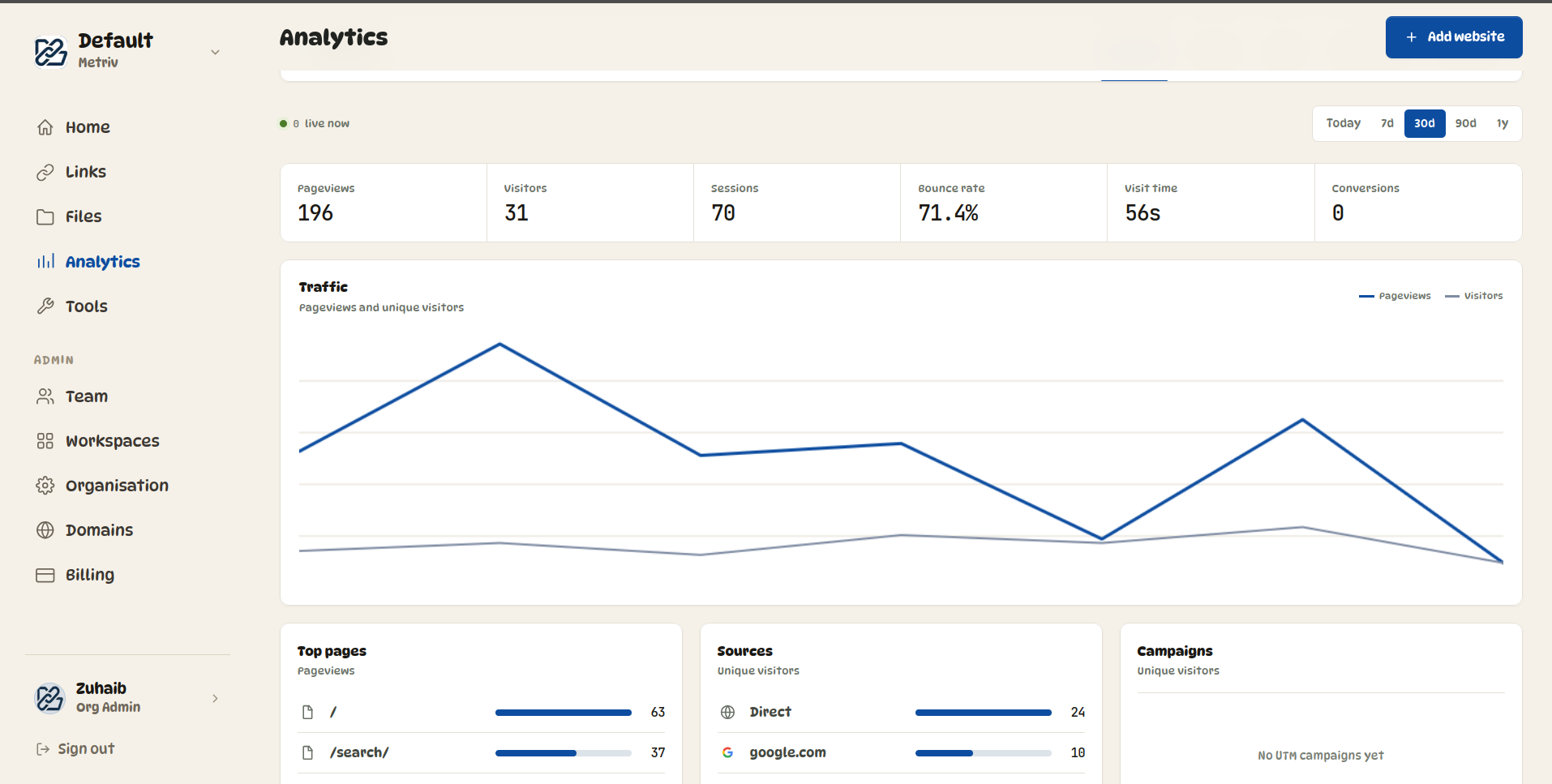Click the Sessions 70 stat card
This screenshot has height=784, width=1552.
pos(797,203)
